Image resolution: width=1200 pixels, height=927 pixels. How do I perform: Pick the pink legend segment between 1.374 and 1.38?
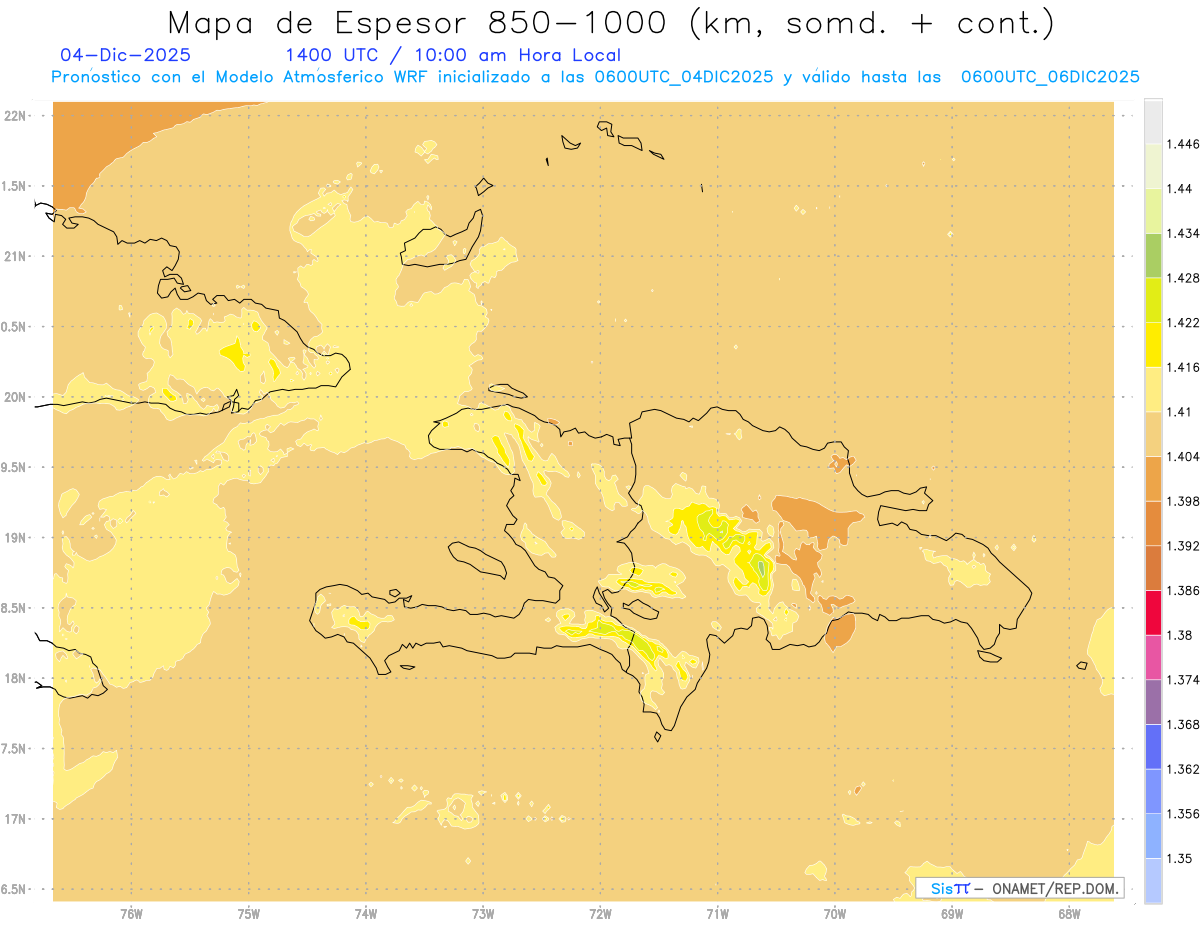(x=1153, y=657)
